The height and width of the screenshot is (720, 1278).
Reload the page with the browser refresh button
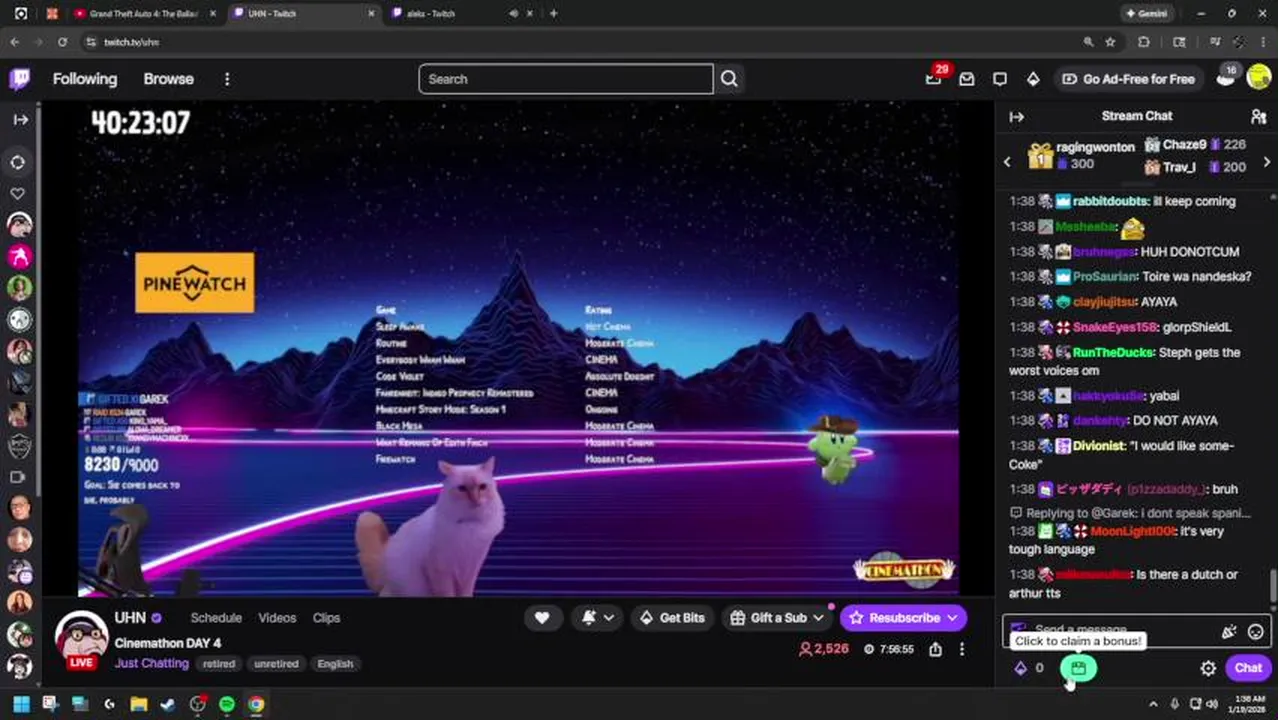point(62,42)
